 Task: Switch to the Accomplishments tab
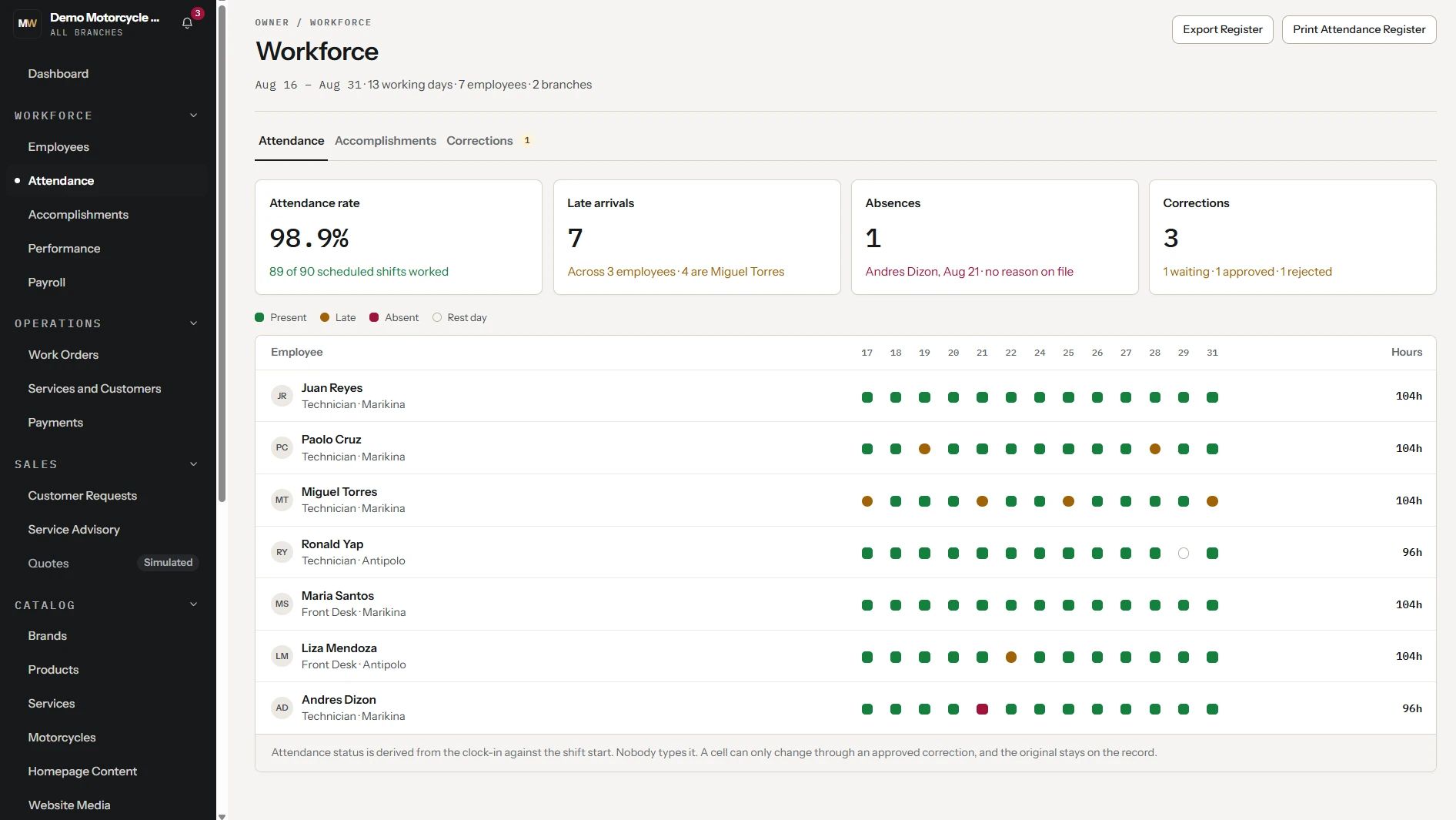click(386, 141)
